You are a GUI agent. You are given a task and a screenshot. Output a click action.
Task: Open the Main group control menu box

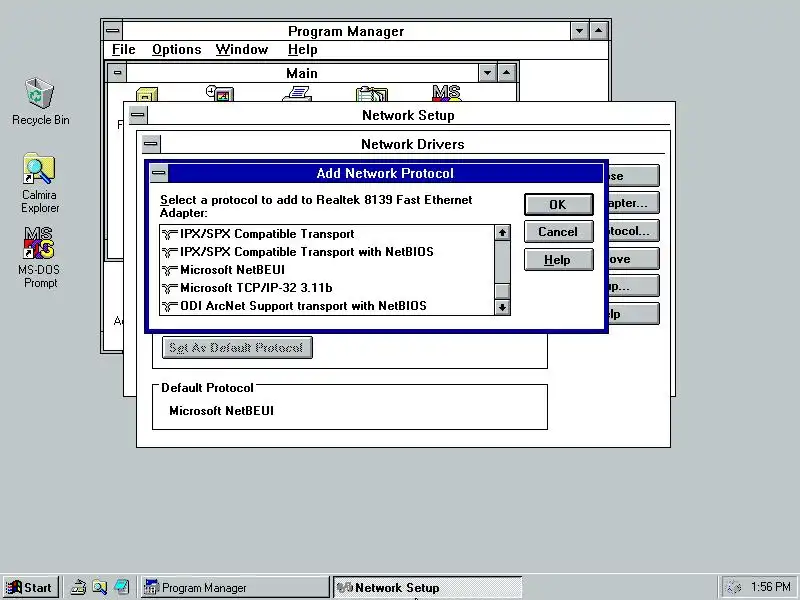pyautogui.click(x=117, y=72)
